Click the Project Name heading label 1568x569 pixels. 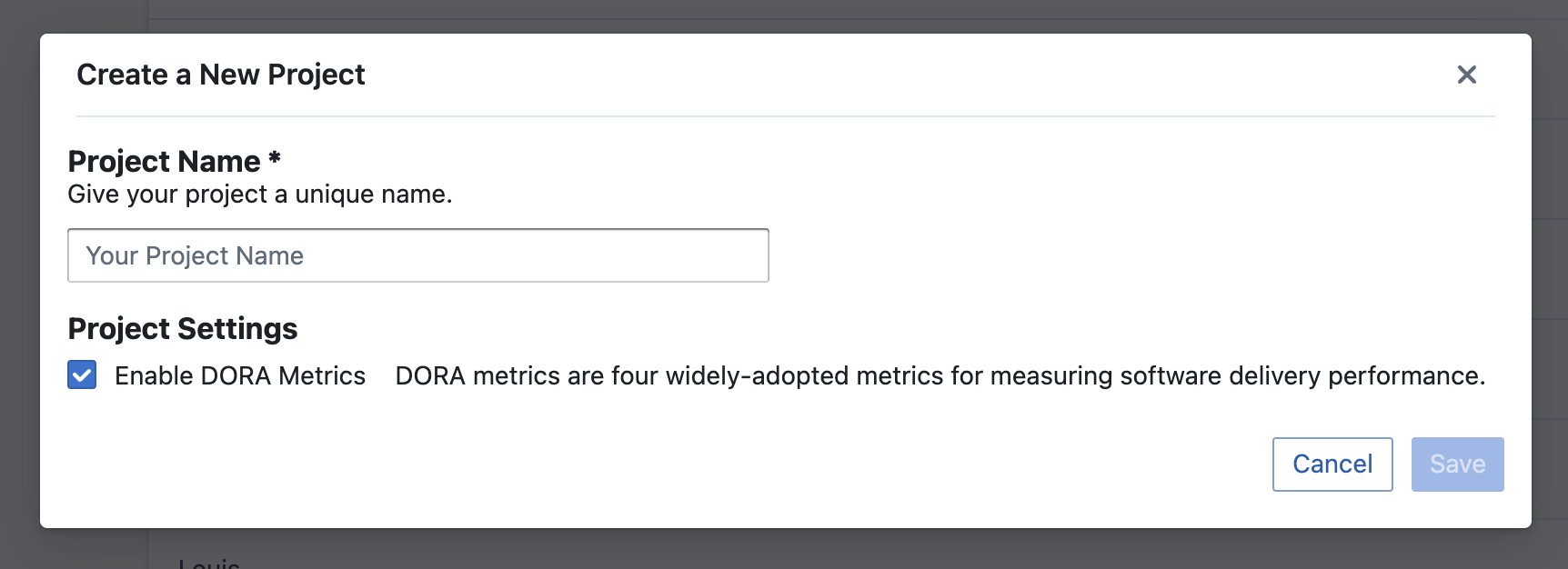(x=164, y=161)
